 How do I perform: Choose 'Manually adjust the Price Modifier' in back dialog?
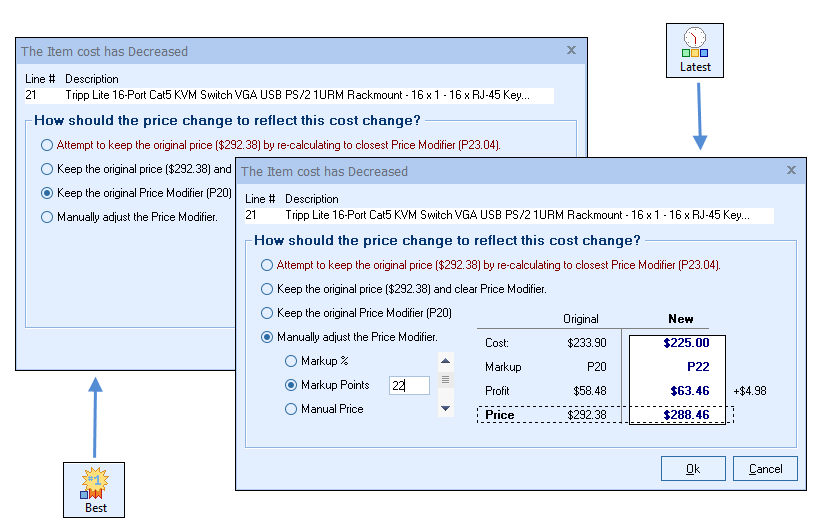46,217
